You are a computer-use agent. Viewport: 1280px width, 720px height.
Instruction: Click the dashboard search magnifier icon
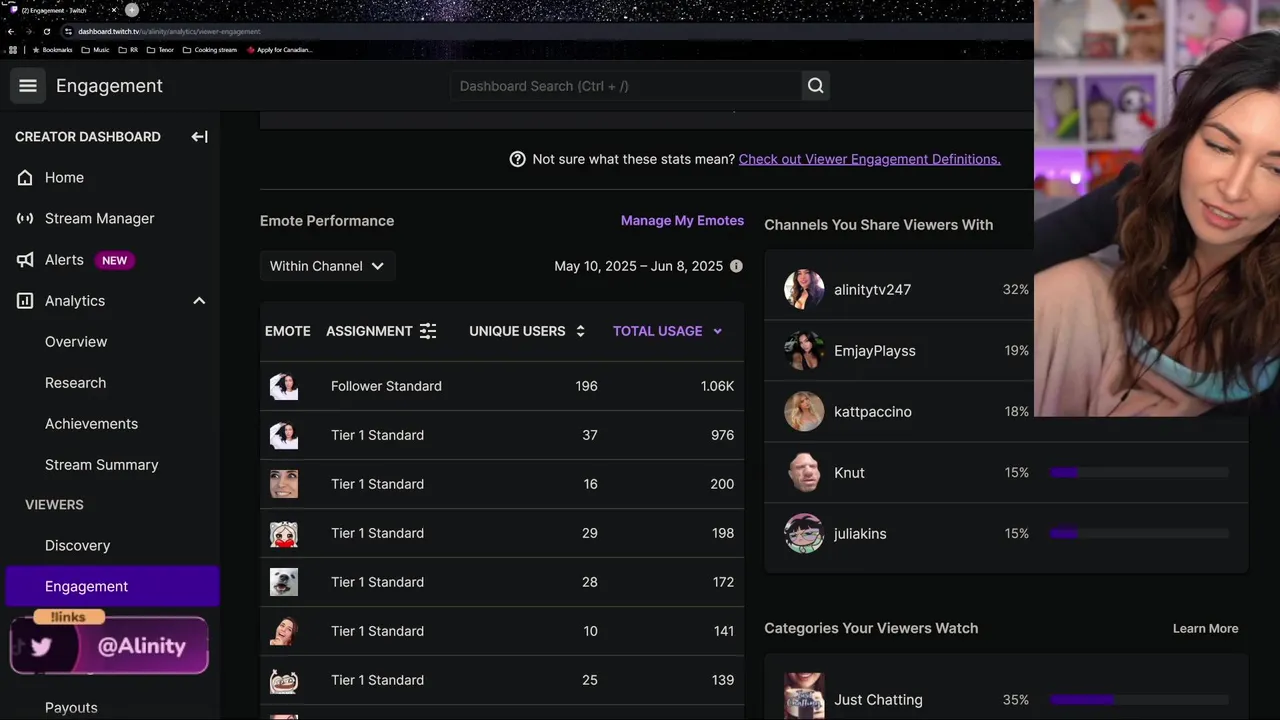click(x=816, y=86)
